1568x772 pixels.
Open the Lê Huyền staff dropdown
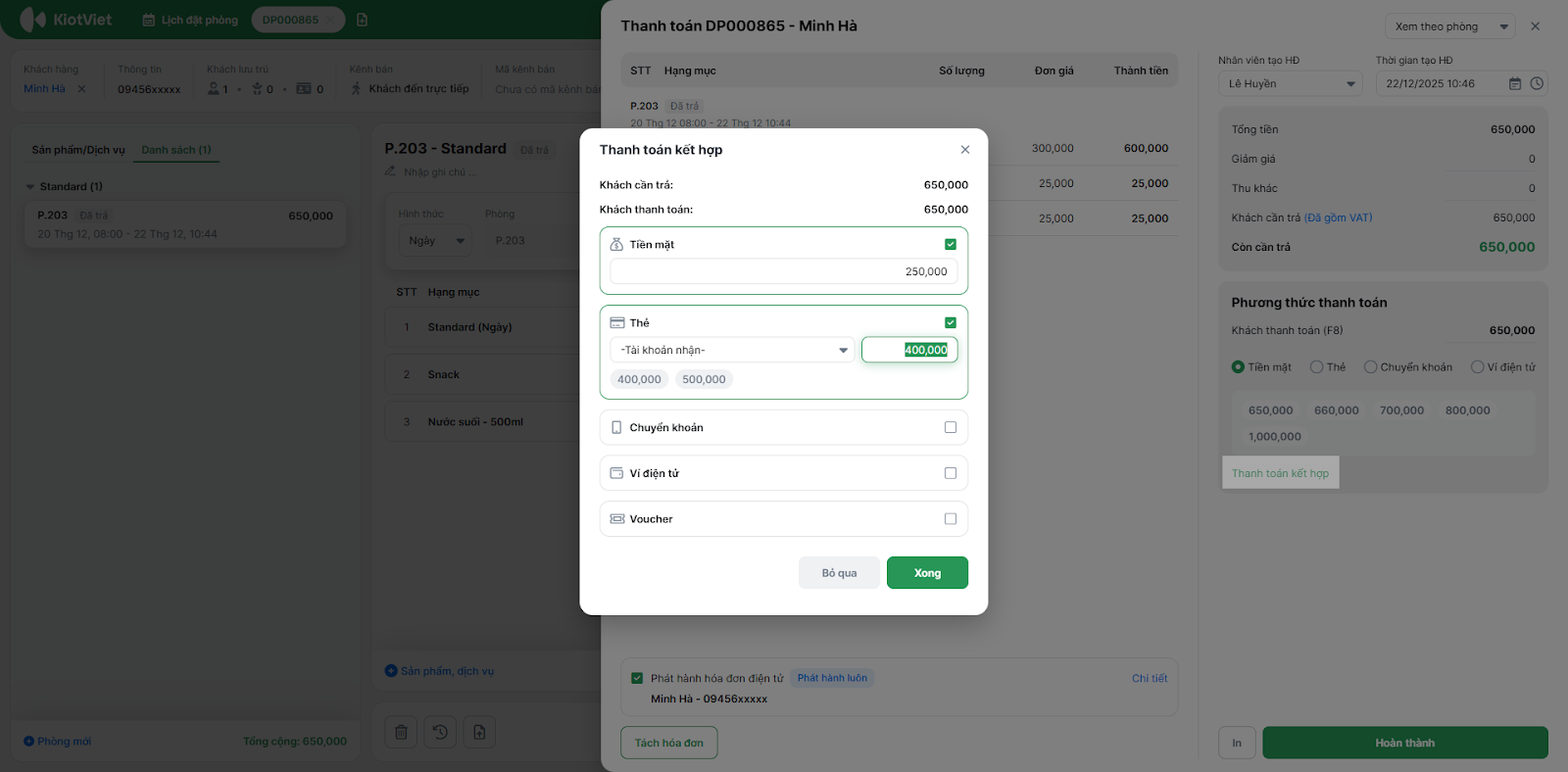point(1290,84)
